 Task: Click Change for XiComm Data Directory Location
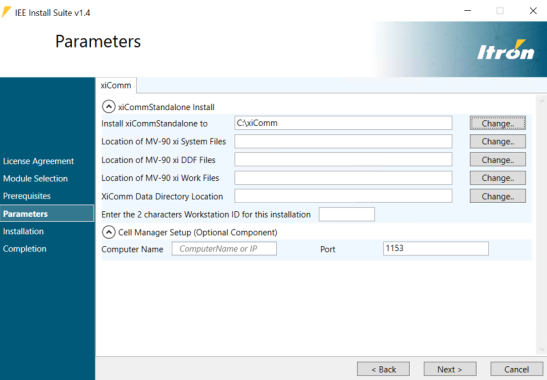497,196
